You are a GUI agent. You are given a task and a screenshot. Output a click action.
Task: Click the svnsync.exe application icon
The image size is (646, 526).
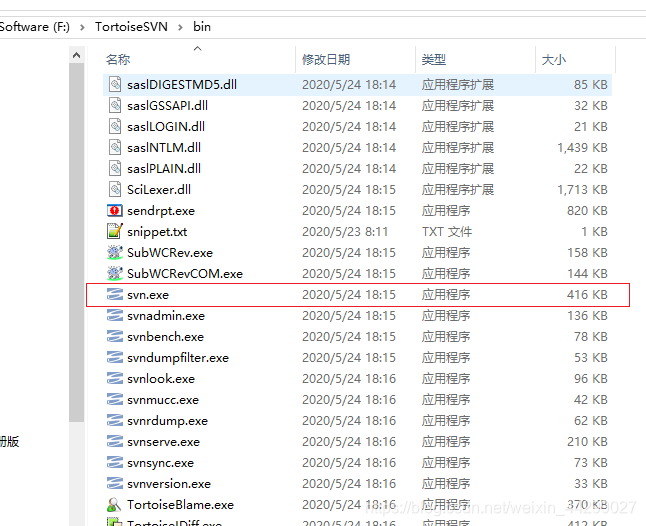[x=115, y=462]
